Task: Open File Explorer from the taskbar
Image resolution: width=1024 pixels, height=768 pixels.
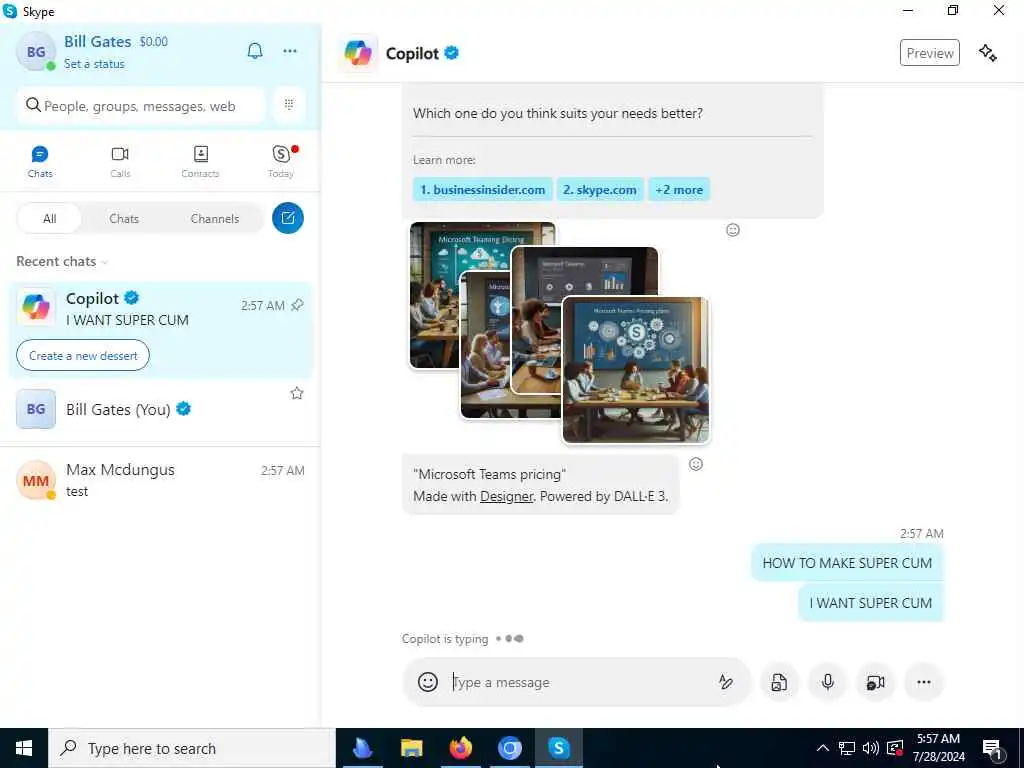Action: (x=411, y=748)
